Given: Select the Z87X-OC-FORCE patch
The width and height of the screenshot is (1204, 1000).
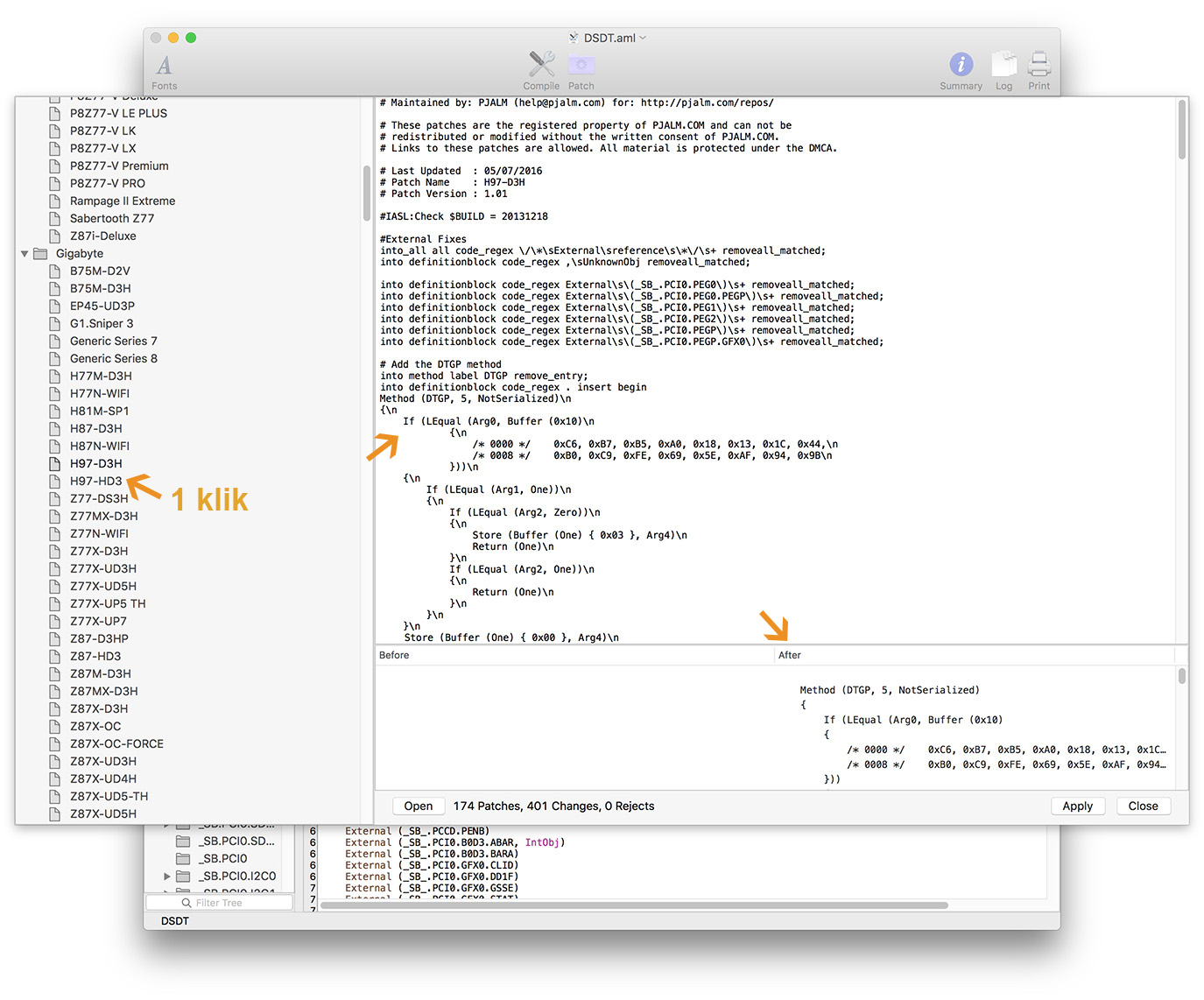Looking at the screenshot, I should [x=116, y=743].
